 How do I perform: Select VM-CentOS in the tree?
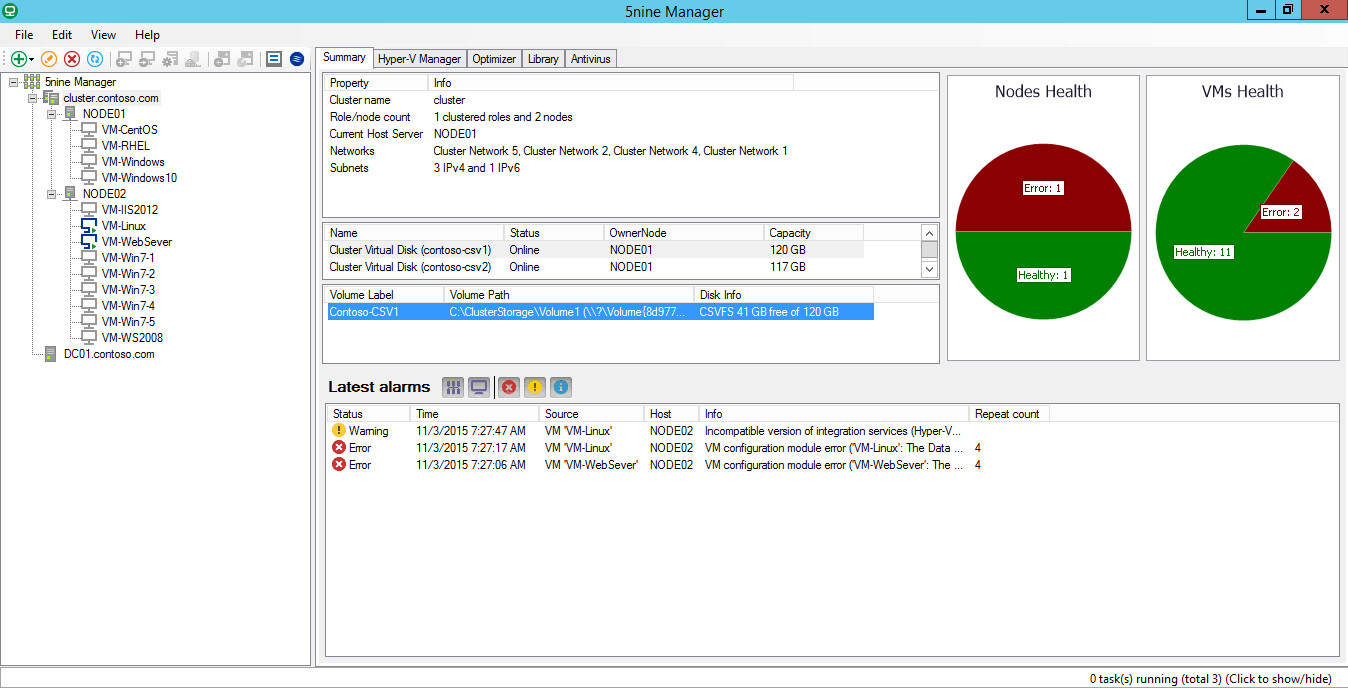[130, 130]
